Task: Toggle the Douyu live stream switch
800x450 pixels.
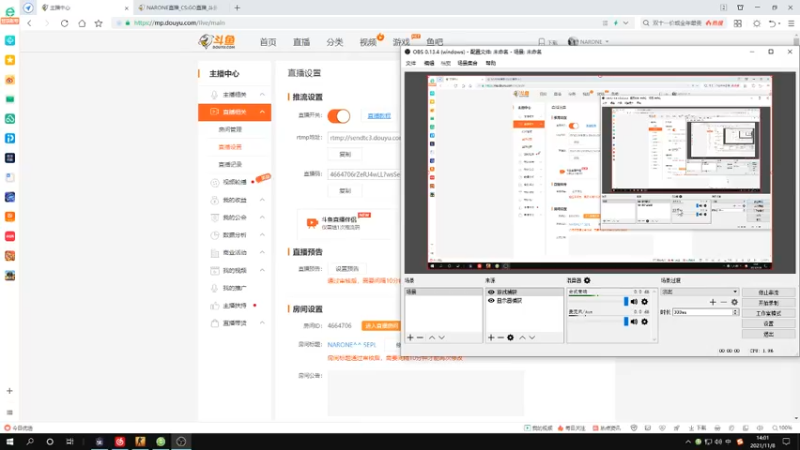Action: click(x=339, y=116)
